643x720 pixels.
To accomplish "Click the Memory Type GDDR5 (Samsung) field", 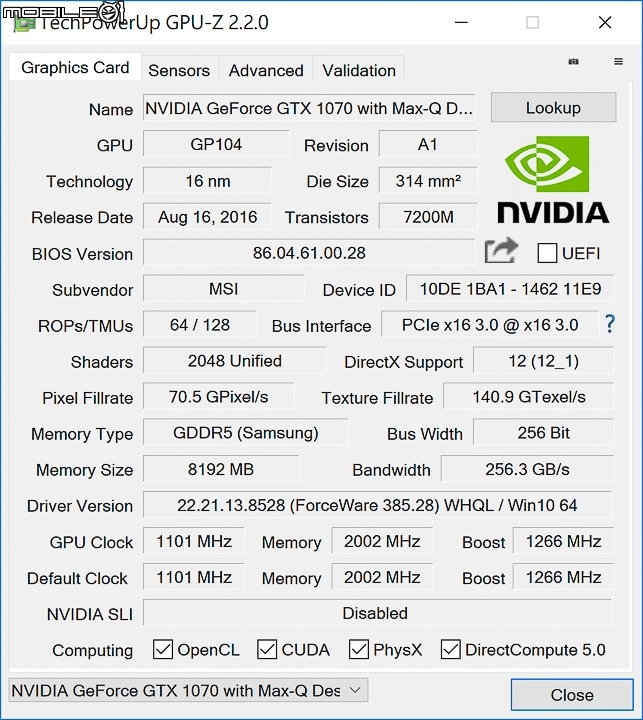I will click(246, 433).
